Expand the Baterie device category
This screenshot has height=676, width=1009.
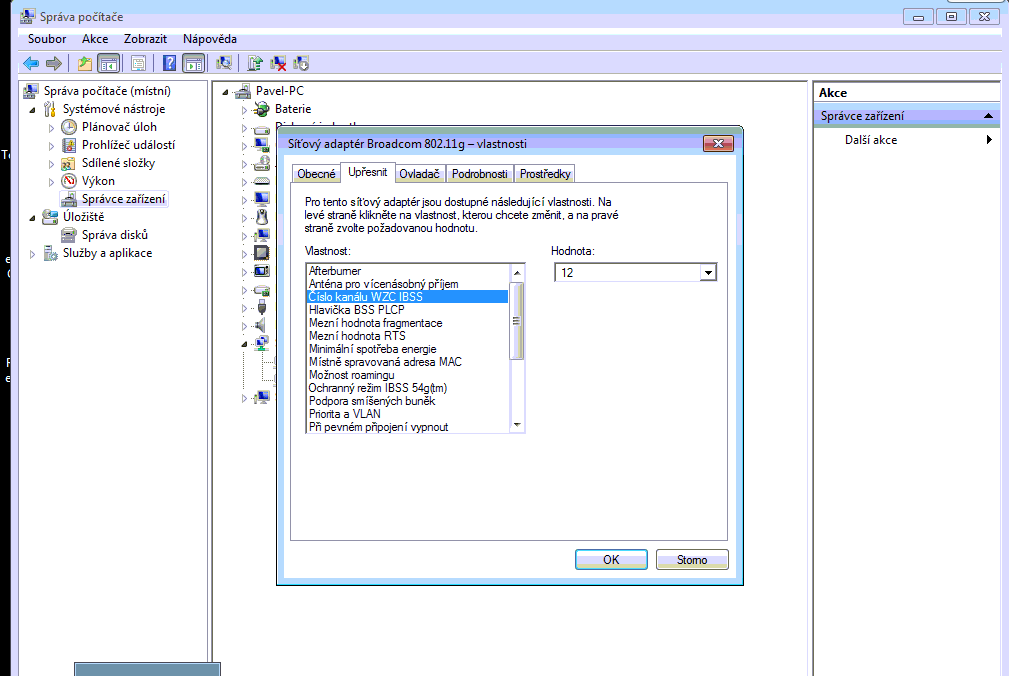(244, 110)
